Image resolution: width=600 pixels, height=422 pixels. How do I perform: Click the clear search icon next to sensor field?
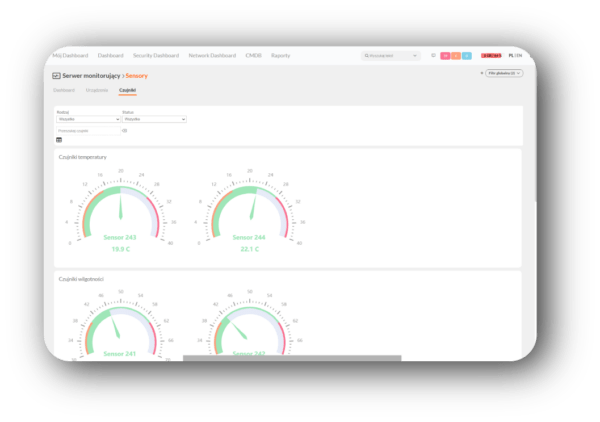click(x=124, y=131)
